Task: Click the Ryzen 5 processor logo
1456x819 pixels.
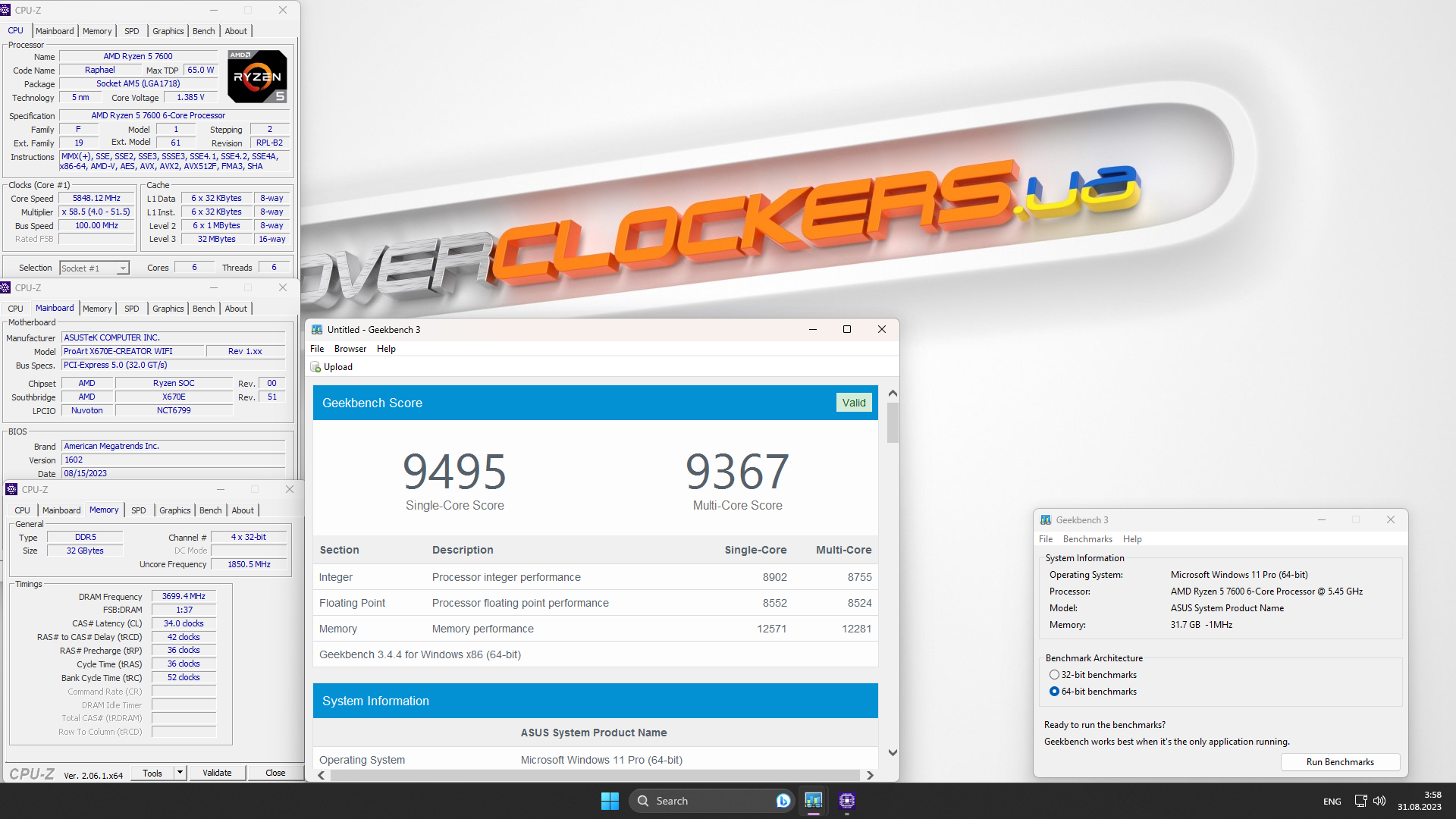Action: pos(258,77)
